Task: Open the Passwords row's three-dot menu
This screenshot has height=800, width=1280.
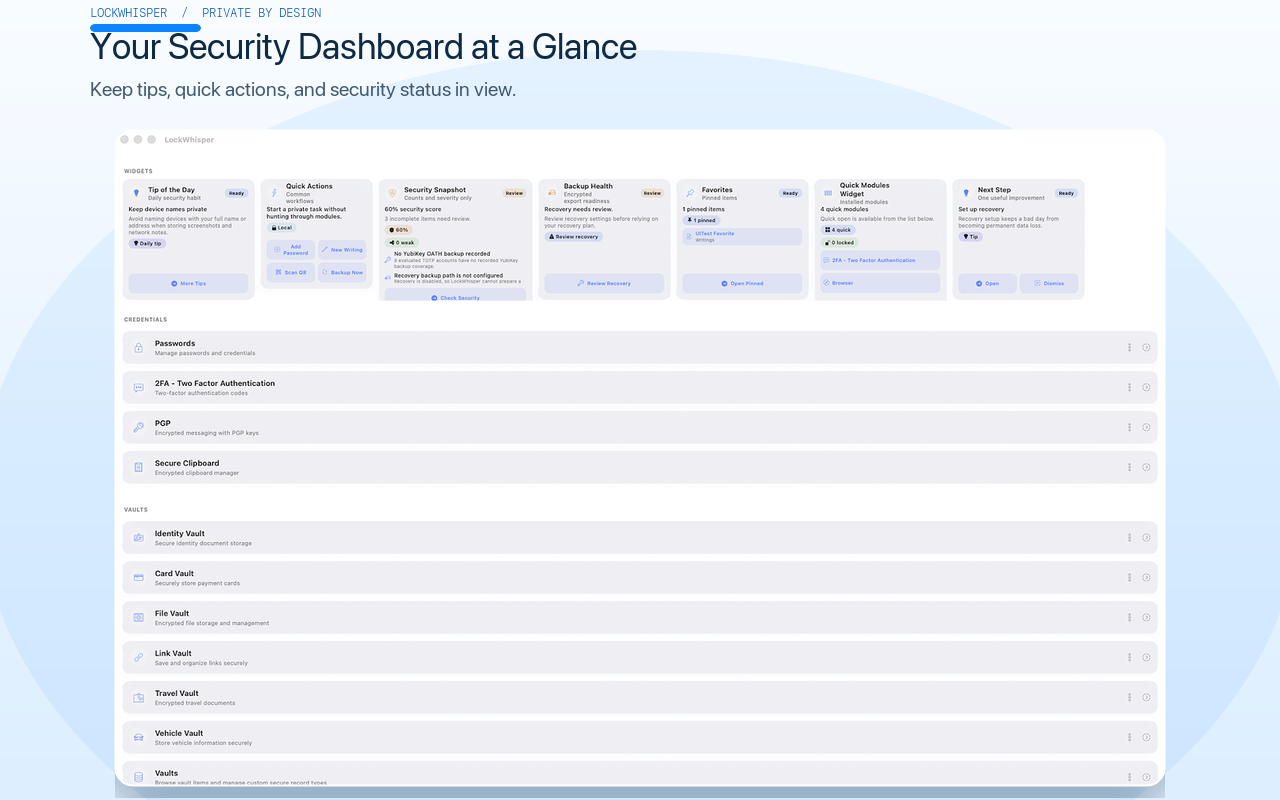Action: click(1130, 347)
